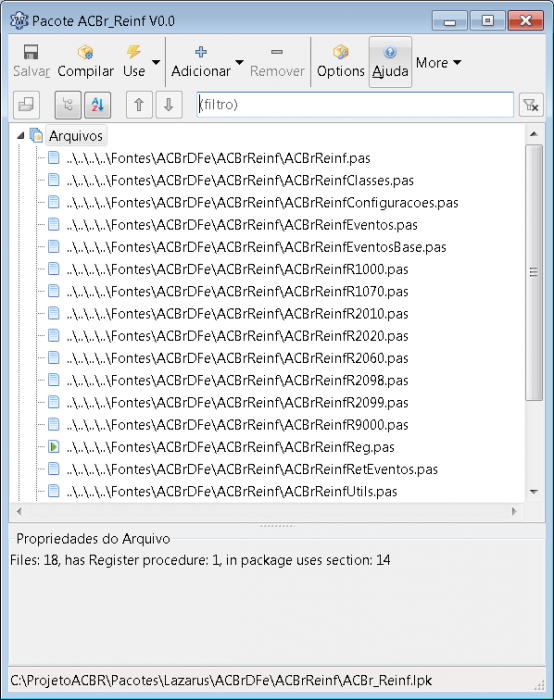Compile the package with Compilar
The height and width of the screenshot is (700, 554).
[85, 61]
